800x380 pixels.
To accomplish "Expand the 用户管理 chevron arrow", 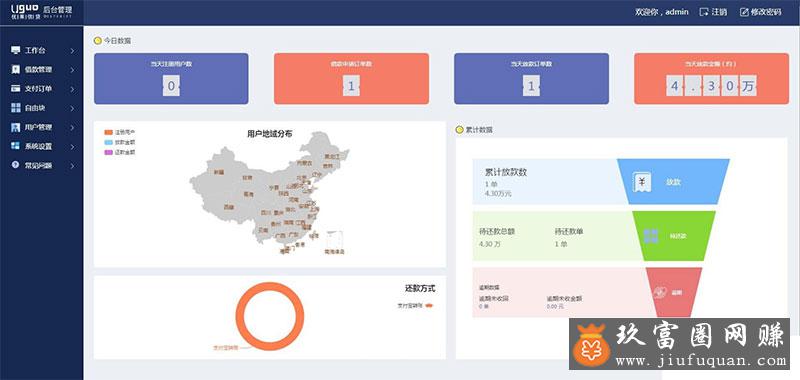I will coord(72,127).
